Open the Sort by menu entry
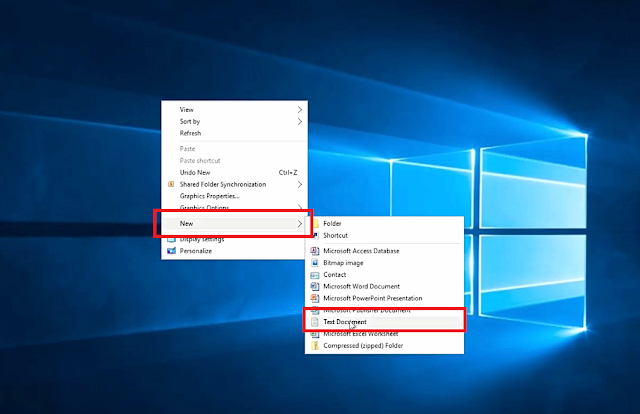Image resolution: width=640 pixels, height=414 pixels. click(x=234, y=121)
